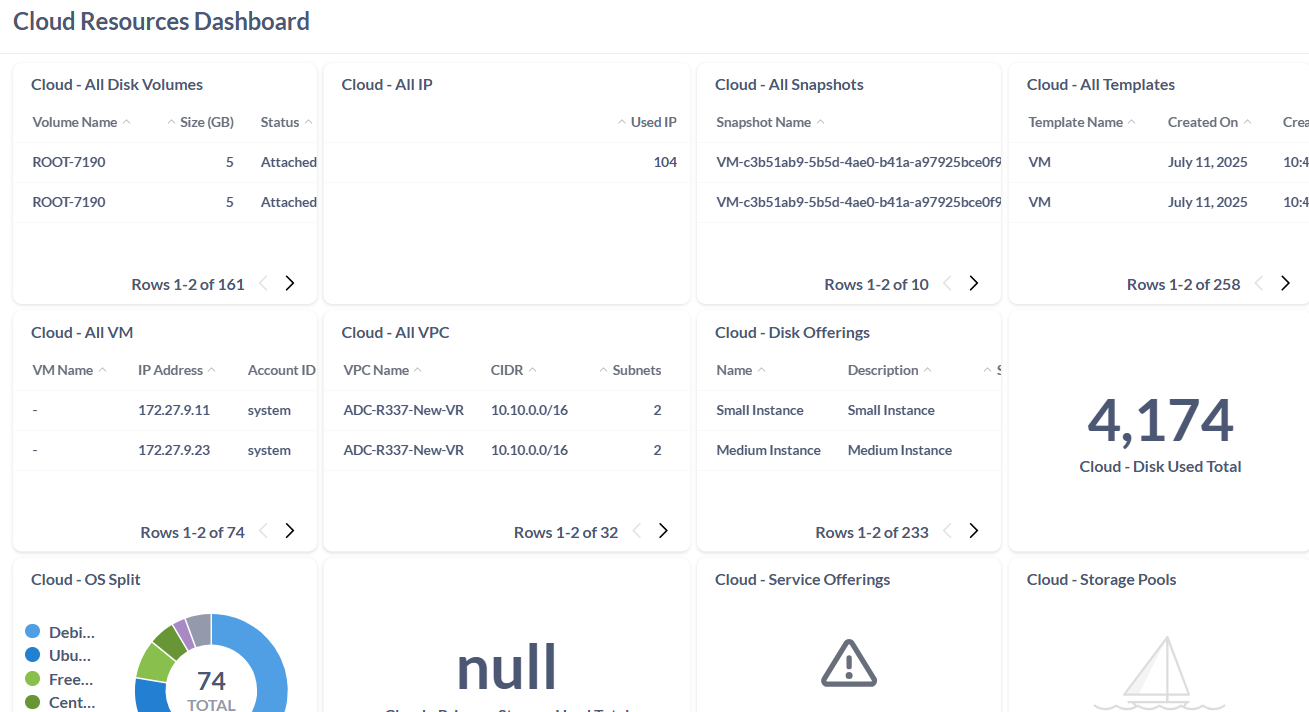Click the warning triangle in Service Offerings
The image size is (1309, 712).
[x=848, y=663]
